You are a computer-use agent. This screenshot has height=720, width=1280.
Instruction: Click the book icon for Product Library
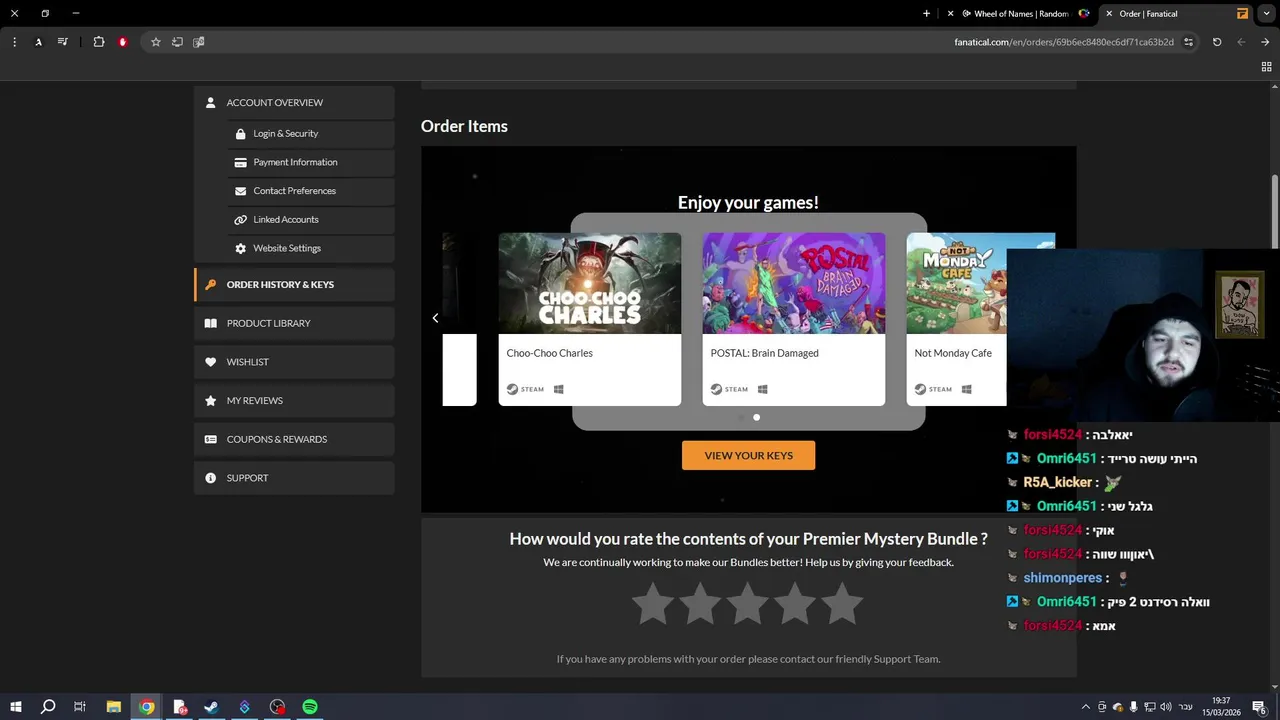(210, 323)
